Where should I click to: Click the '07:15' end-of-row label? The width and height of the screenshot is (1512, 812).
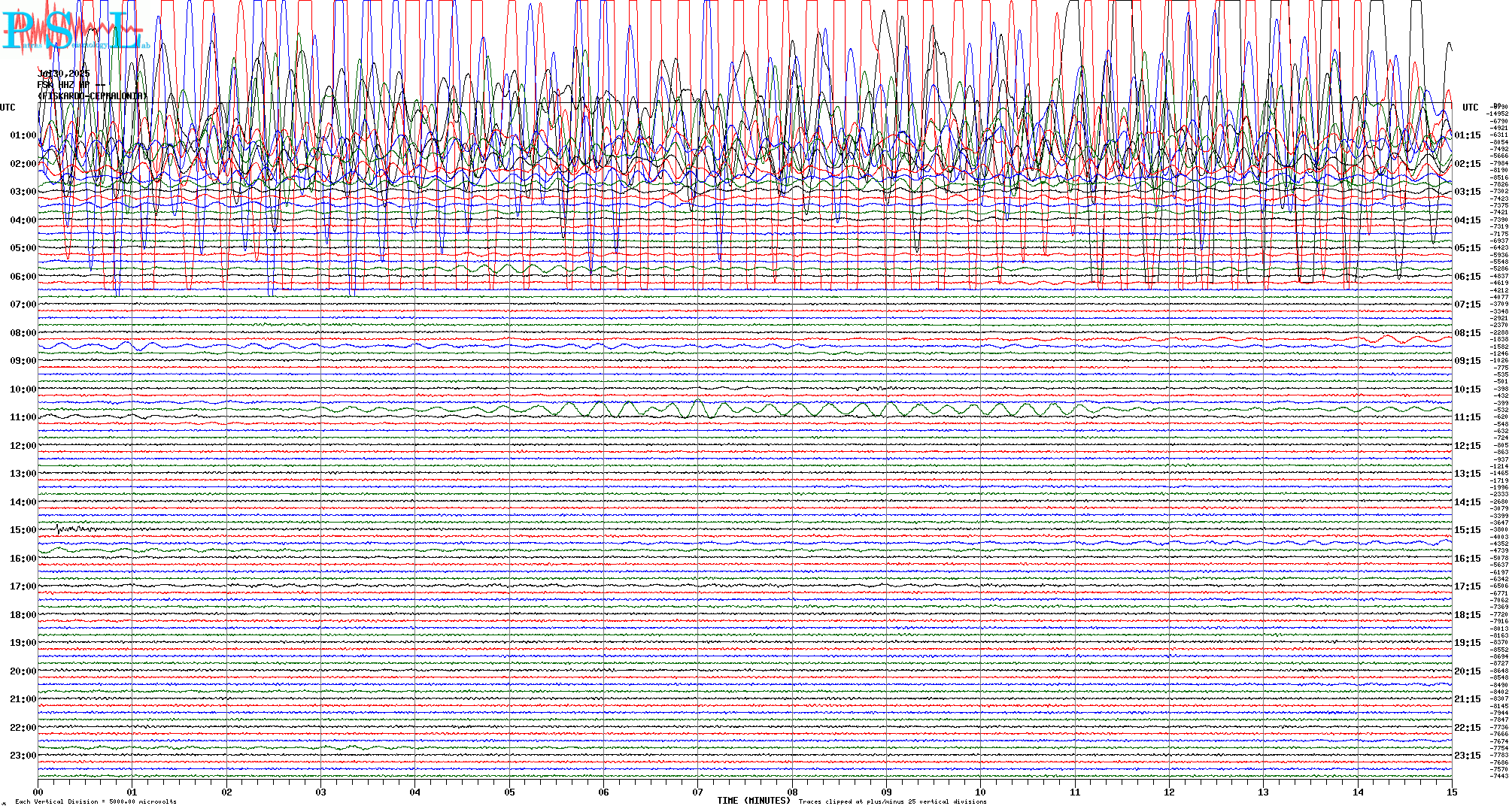click(x=1468, y=305)
